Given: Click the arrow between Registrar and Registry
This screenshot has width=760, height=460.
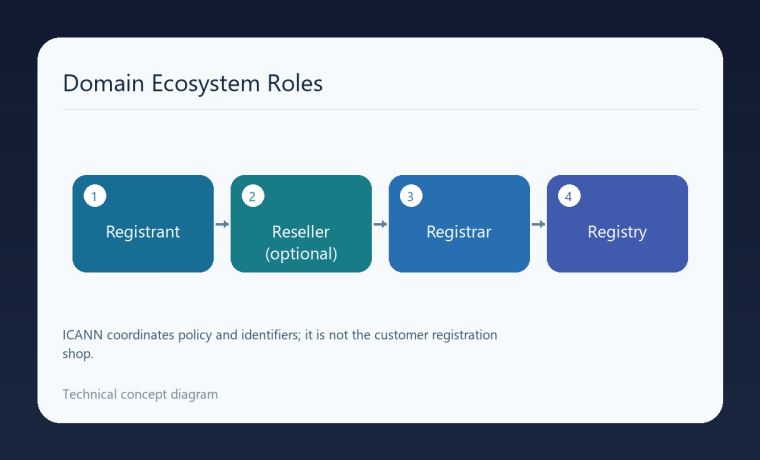Looking at the screenshot, I should coord(538,224).
